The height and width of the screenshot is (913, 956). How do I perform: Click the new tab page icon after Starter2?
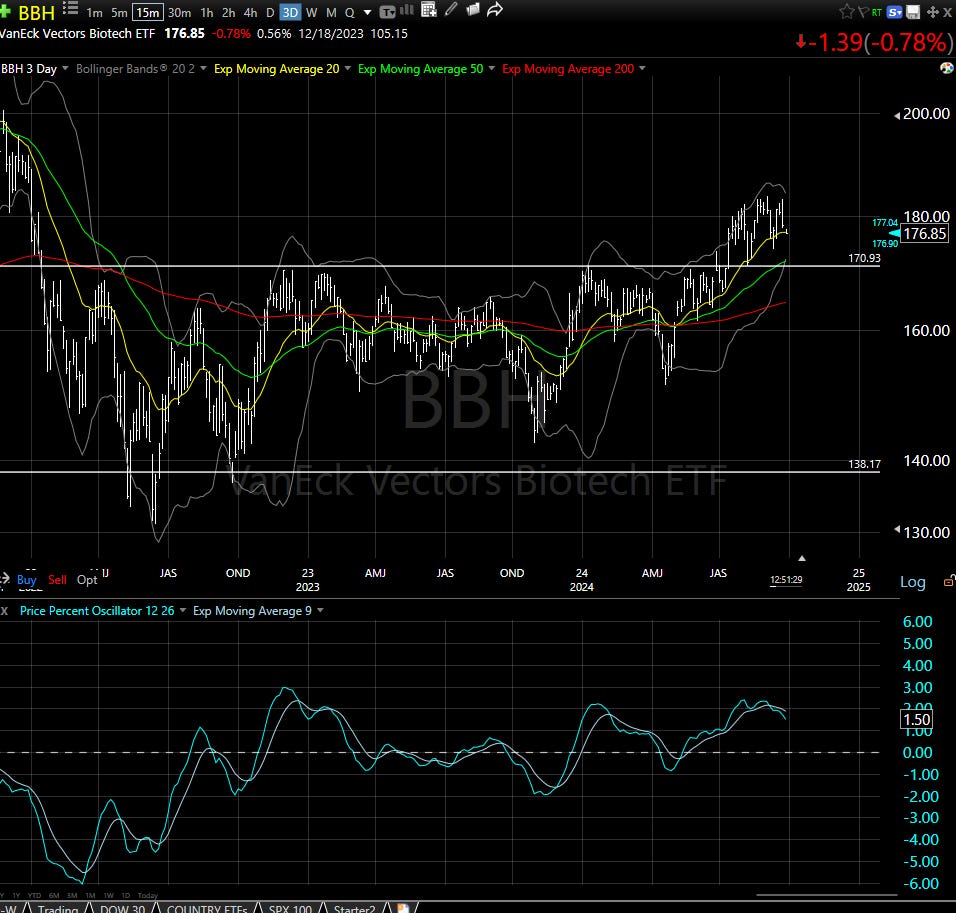[x=402, y=908]
